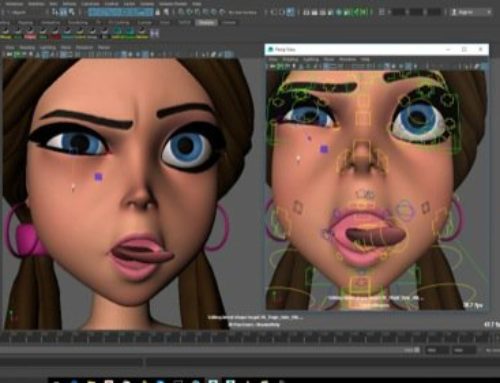Click the first frame number field below timeline
The image size is (500, 383).
coord(437,350)
